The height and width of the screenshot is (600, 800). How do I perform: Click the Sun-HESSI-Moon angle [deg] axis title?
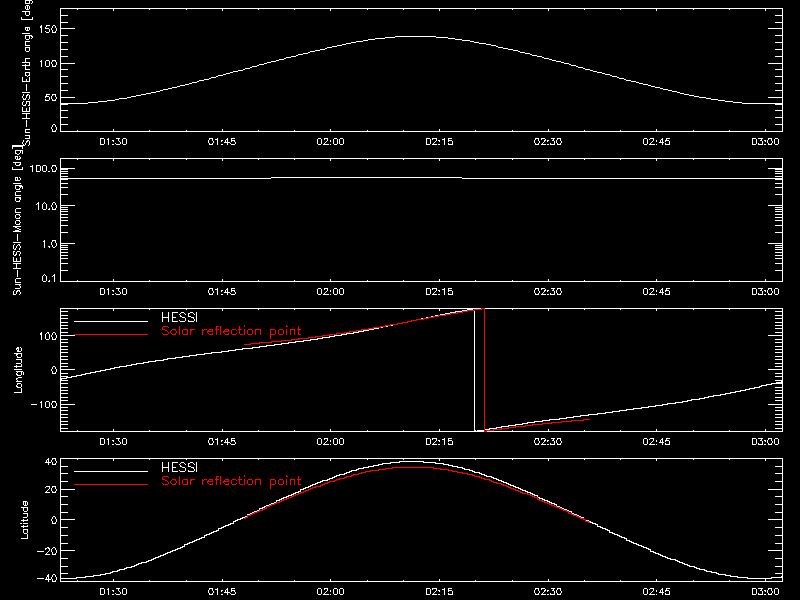click(x=17, y=220)
